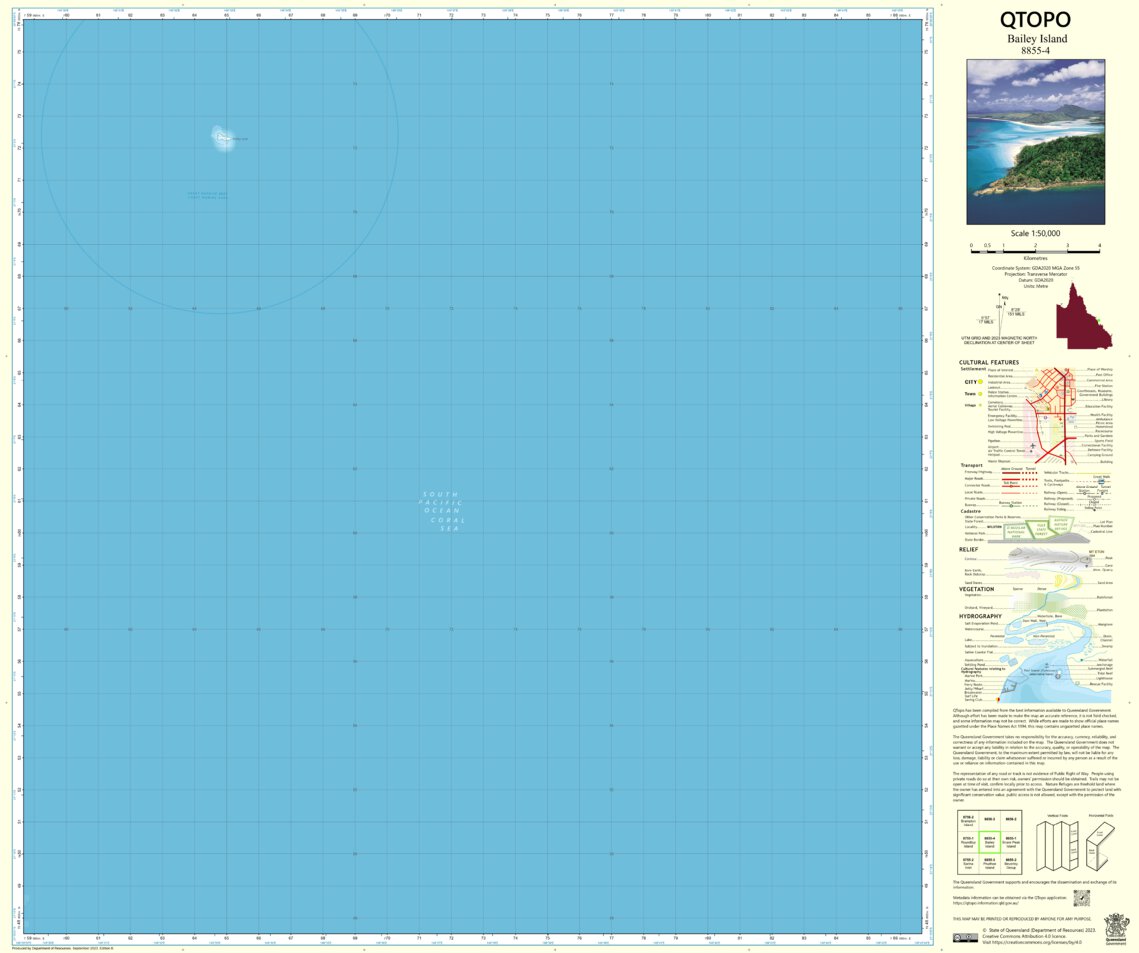This screenshot has height=953, width=1139.
Task: Click the metadata QR code
Action: (1082, 898)
